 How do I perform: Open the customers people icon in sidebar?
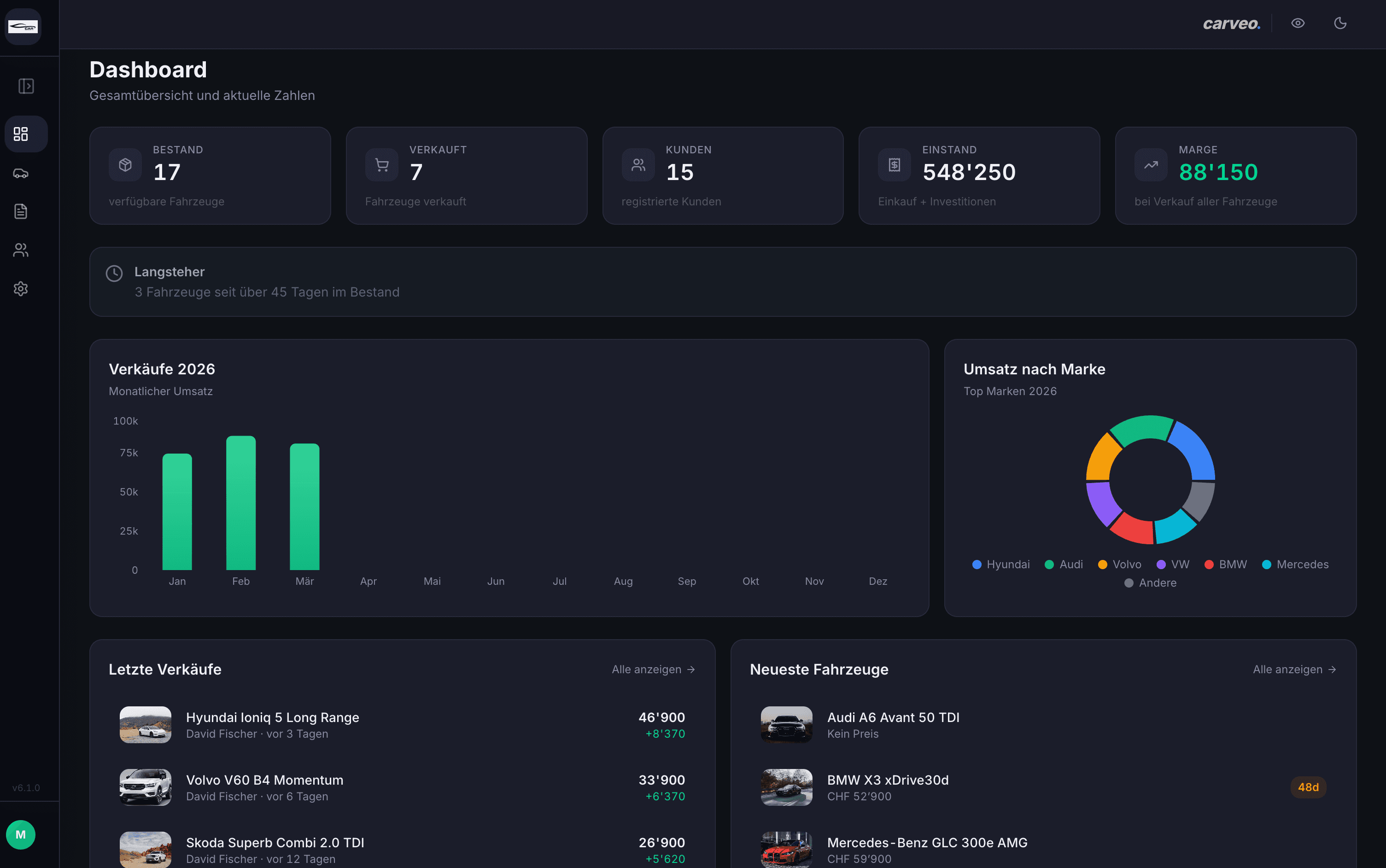pyautogui.click(x=21, y=250)
